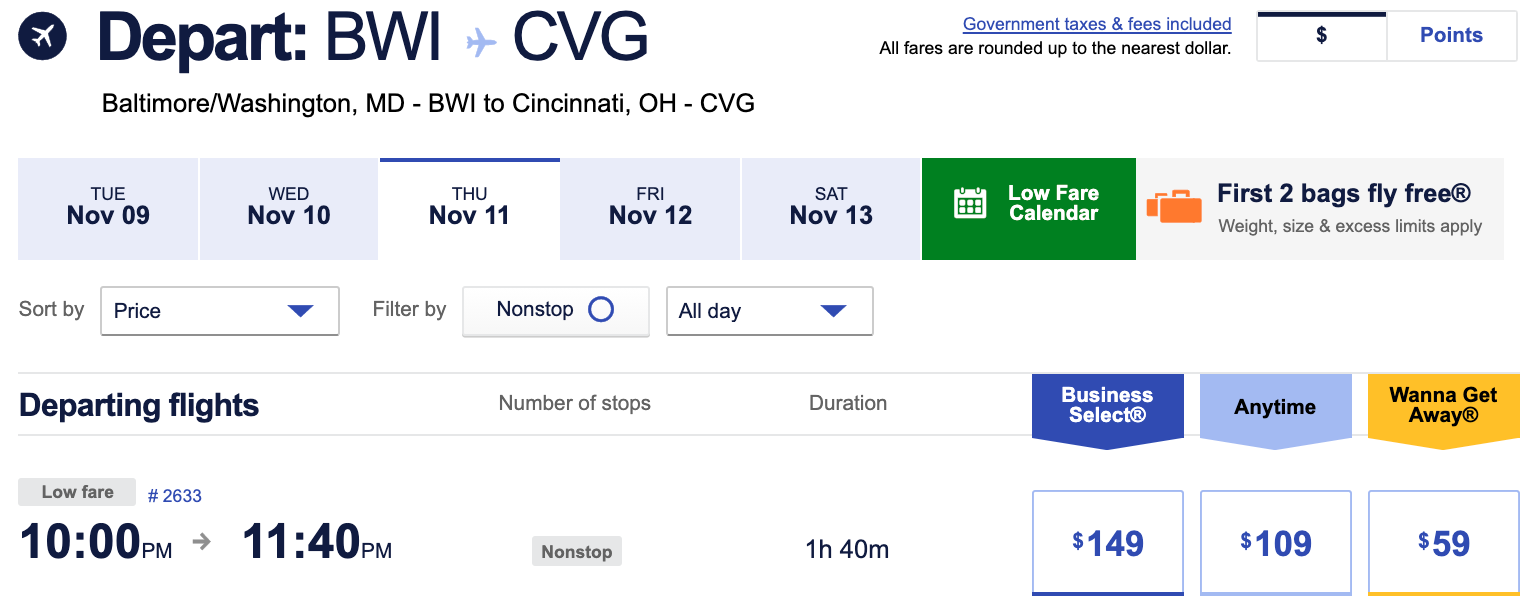Select the $59 Wanna Get Away fare
Viewport: 1528px width, 606px height.
click(1443, 541)
